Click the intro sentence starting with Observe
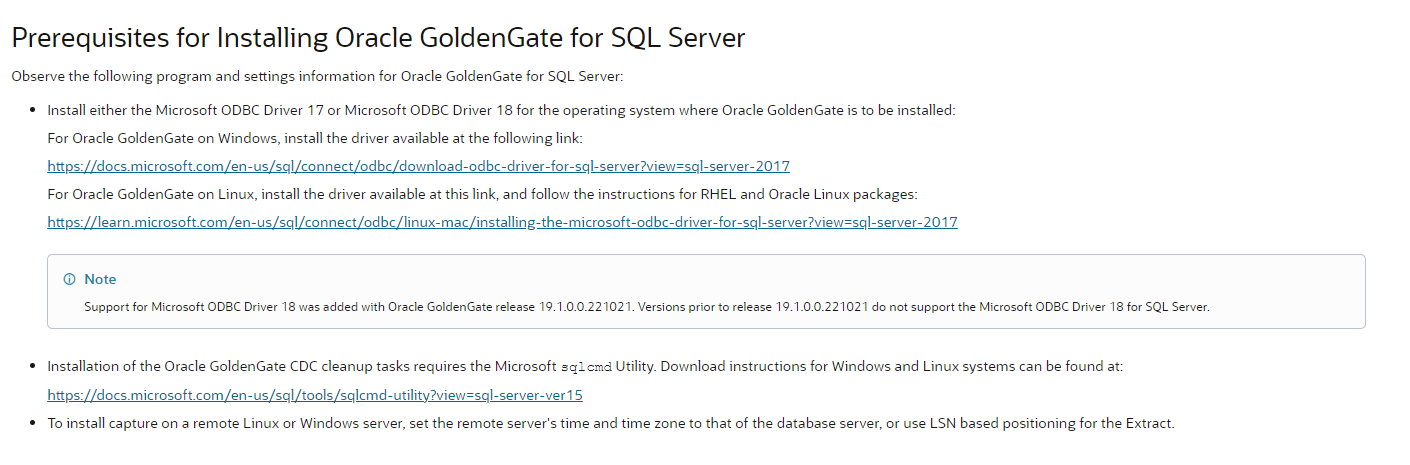Screen dimensions: 1410x465 (x=317, y=76)
